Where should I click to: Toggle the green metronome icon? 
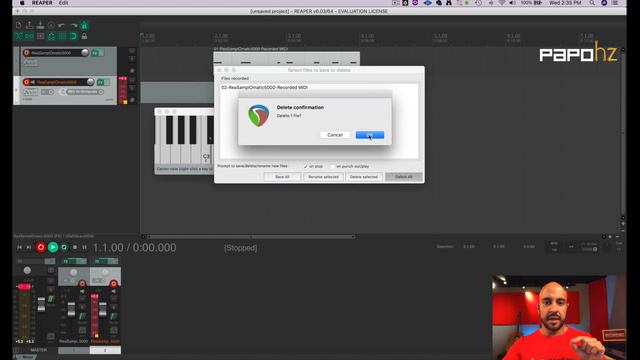point(84,25)
